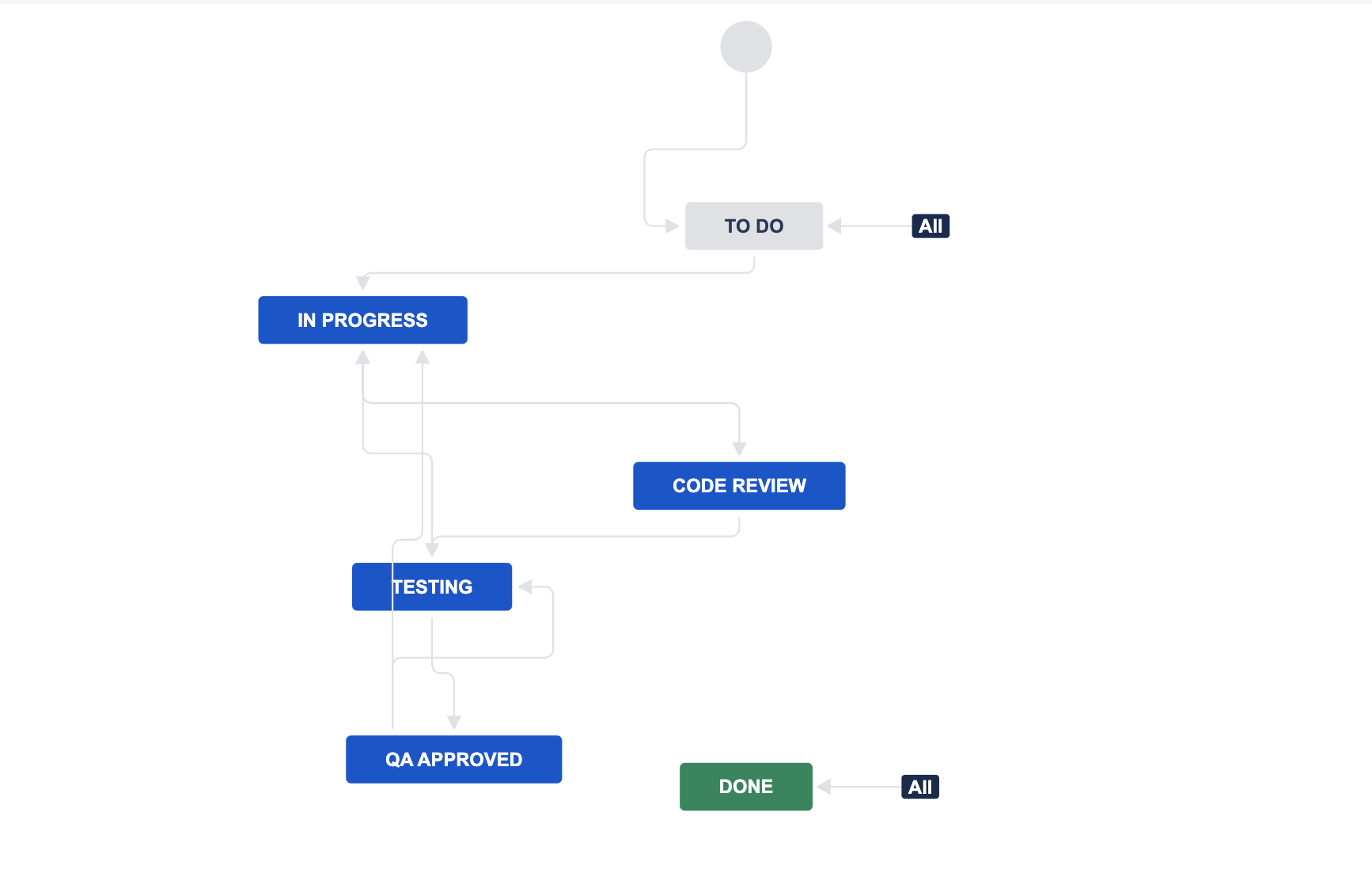Click the arrowhead above CODE REVIEW
Image resolution: width=1372 pixels, height=877 pixels.
739,449
